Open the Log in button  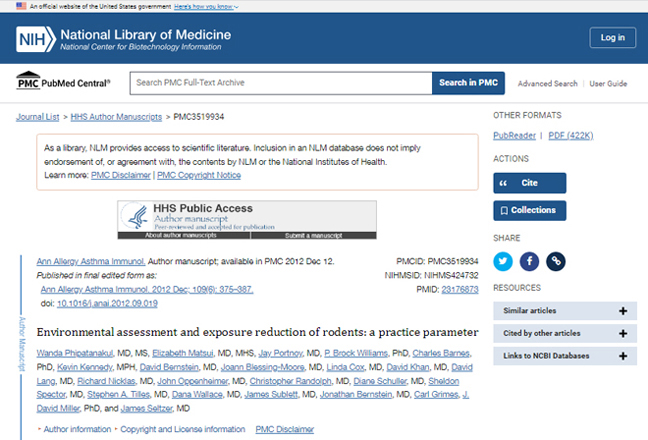tap(613, 38)
